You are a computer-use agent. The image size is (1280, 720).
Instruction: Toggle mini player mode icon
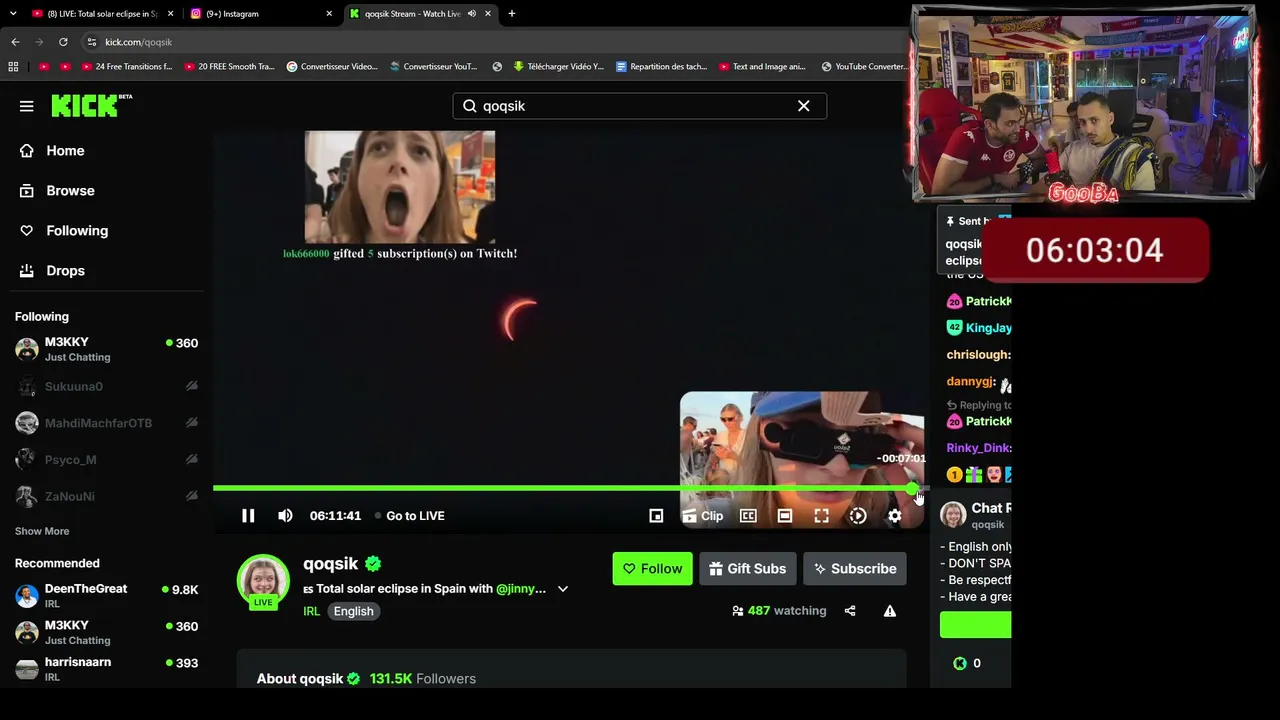pos(656,516)
